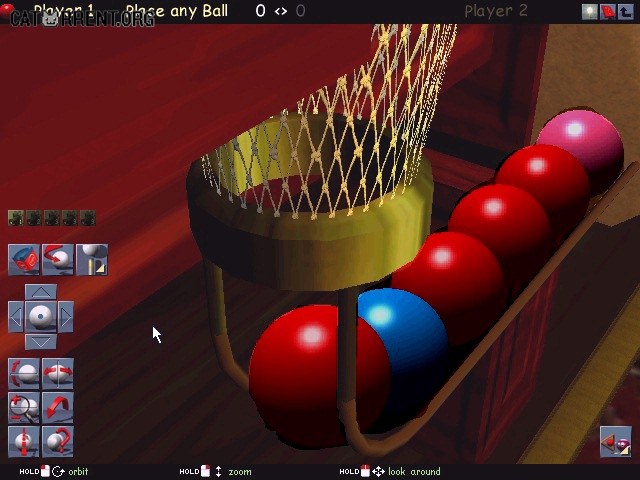
Task: Select the ball with vertical red line icon
Action: [24, 442]
